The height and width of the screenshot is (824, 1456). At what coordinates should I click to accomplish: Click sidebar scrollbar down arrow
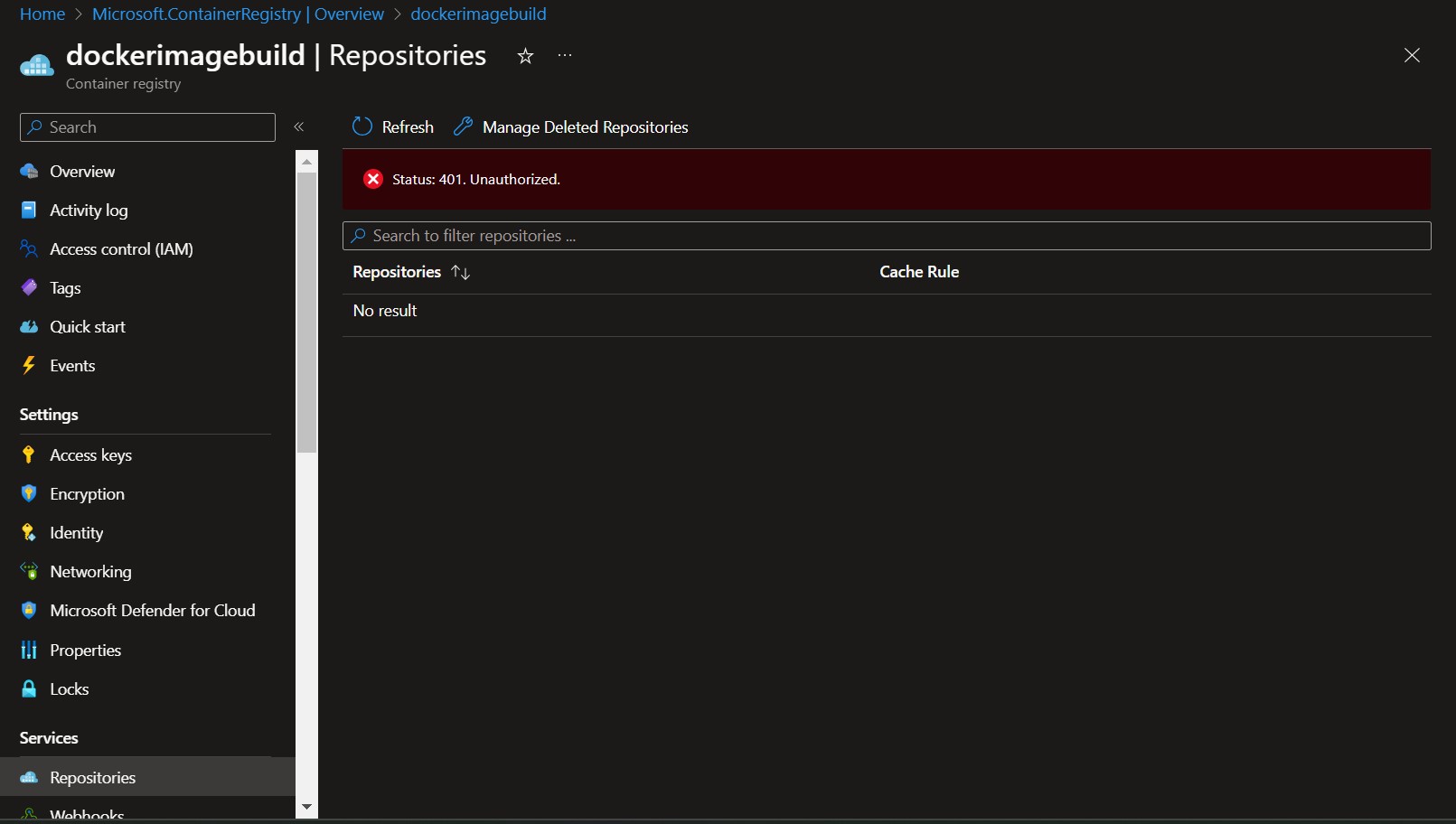click(306, 807)
